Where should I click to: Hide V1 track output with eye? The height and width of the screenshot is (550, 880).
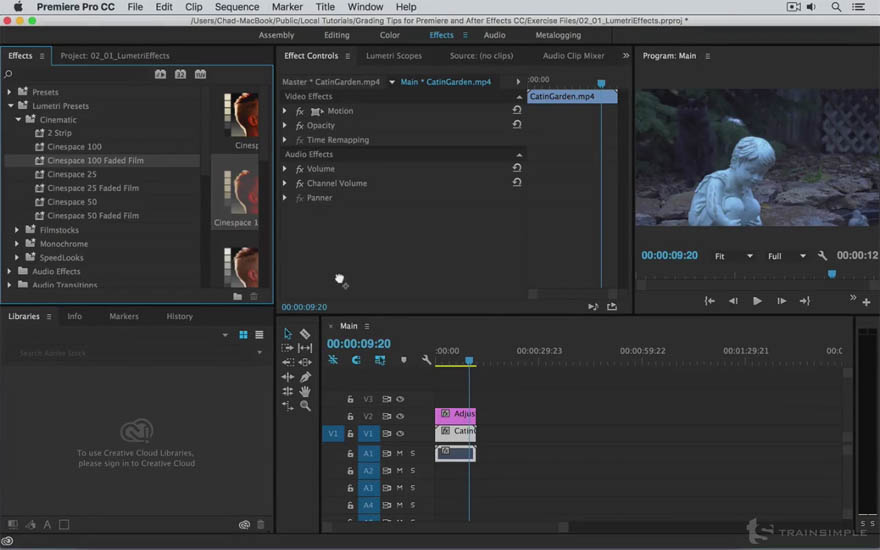pyautogui.click(x=400, y=434)
